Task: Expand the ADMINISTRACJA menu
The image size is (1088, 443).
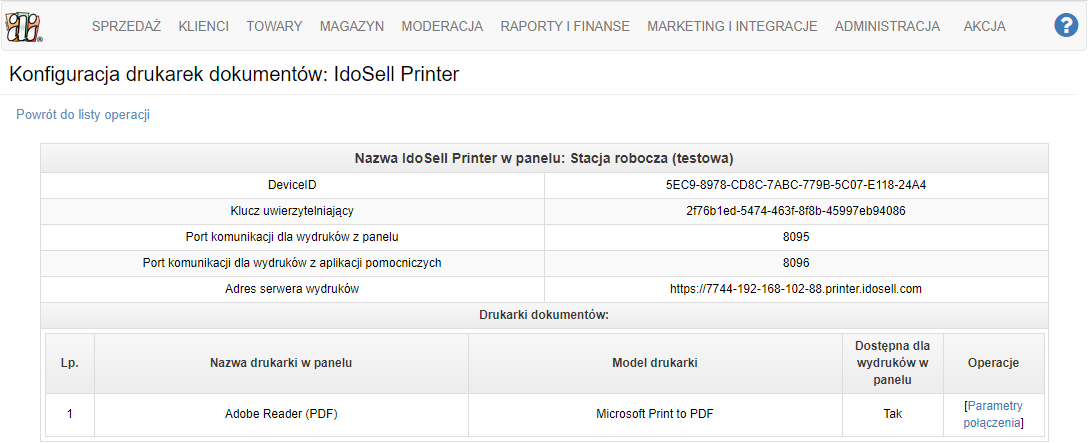Action: point(887,26)
